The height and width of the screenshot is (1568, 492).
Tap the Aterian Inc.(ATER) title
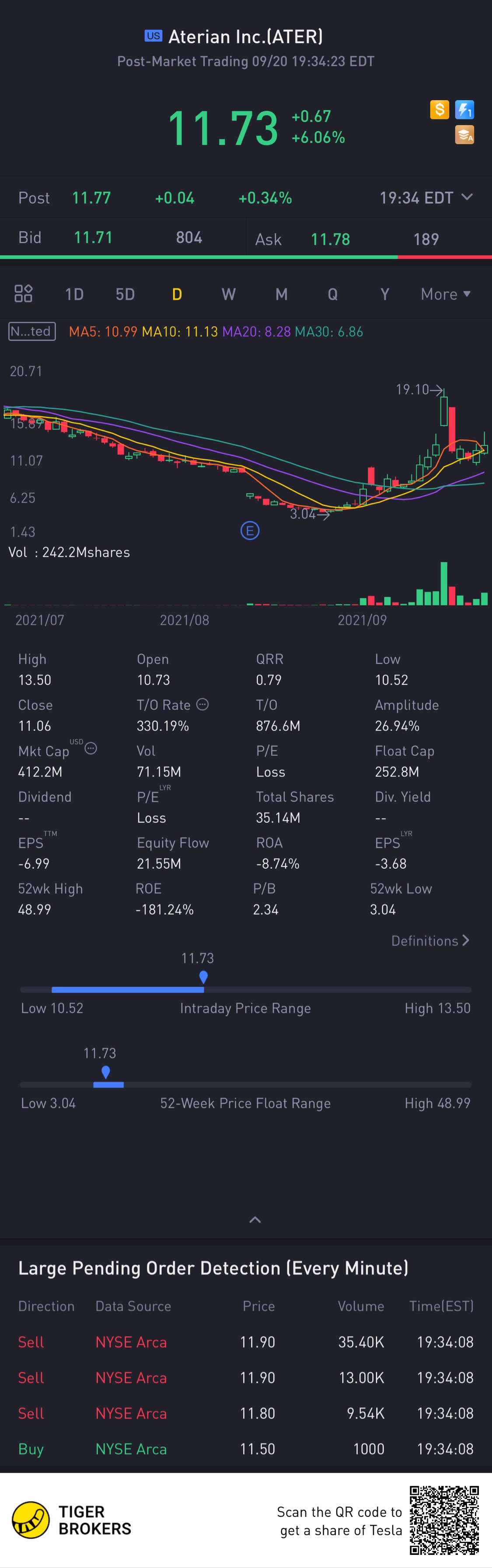[245, 37]
